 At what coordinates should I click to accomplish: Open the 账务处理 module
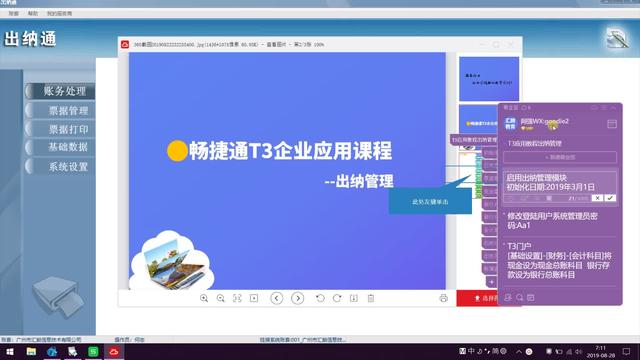60,91
